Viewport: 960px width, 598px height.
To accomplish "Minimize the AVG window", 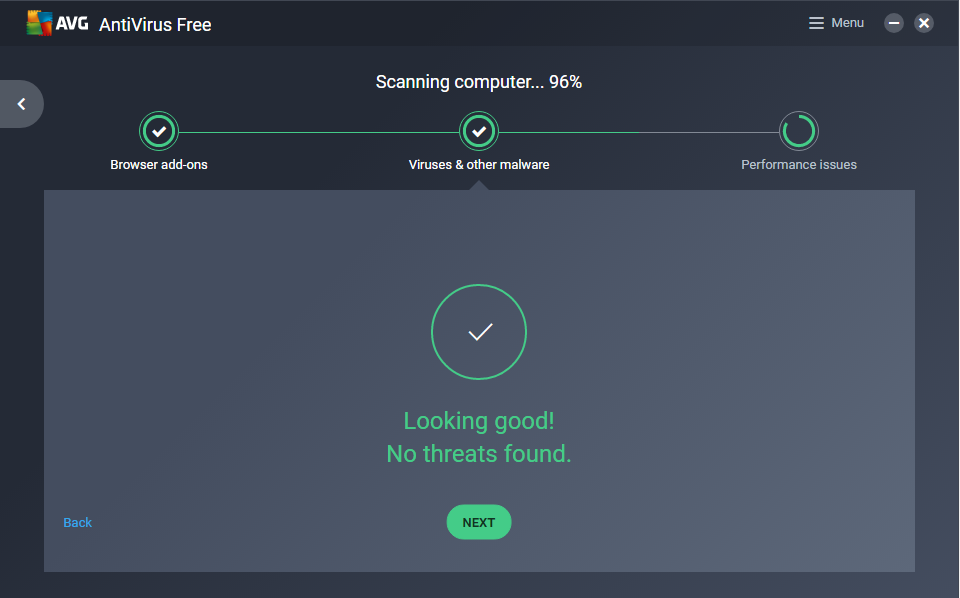I will (x=894, y=23).
